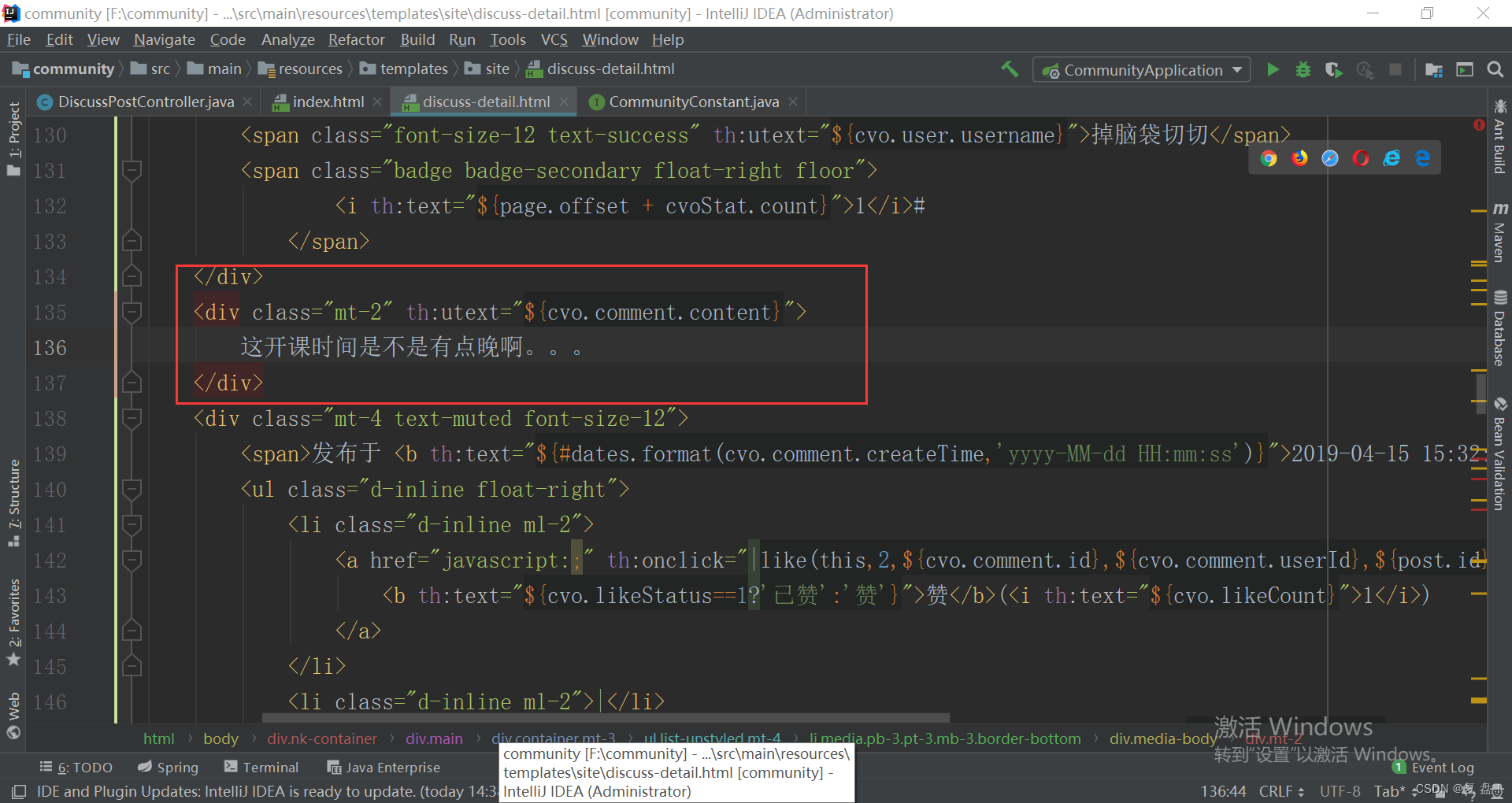Click the Project Structure icon in the toolbar
The image size is (1512, 803).
1434,69
